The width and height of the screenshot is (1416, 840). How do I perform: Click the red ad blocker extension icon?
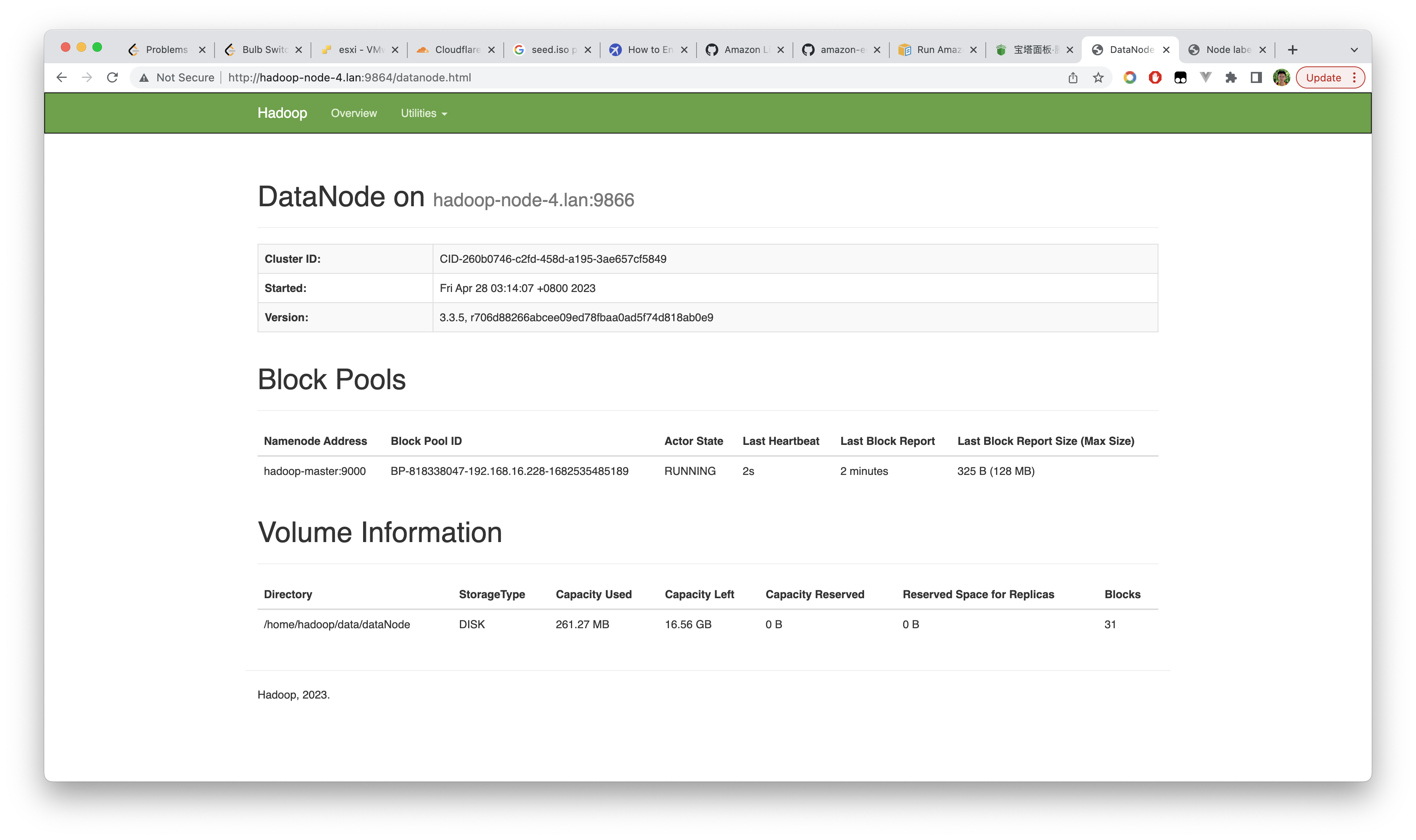(x=1154, y=77)
